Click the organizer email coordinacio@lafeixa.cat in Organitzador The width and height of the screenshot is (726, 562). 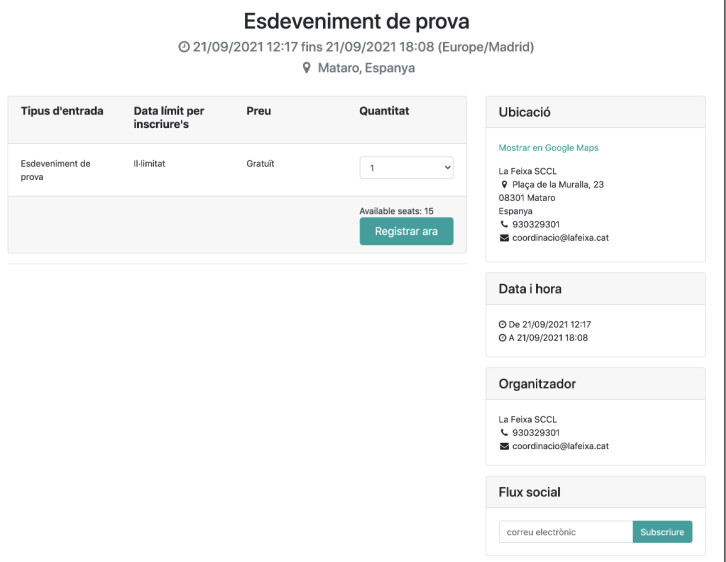pyautogui.click(x=560, y=446)
